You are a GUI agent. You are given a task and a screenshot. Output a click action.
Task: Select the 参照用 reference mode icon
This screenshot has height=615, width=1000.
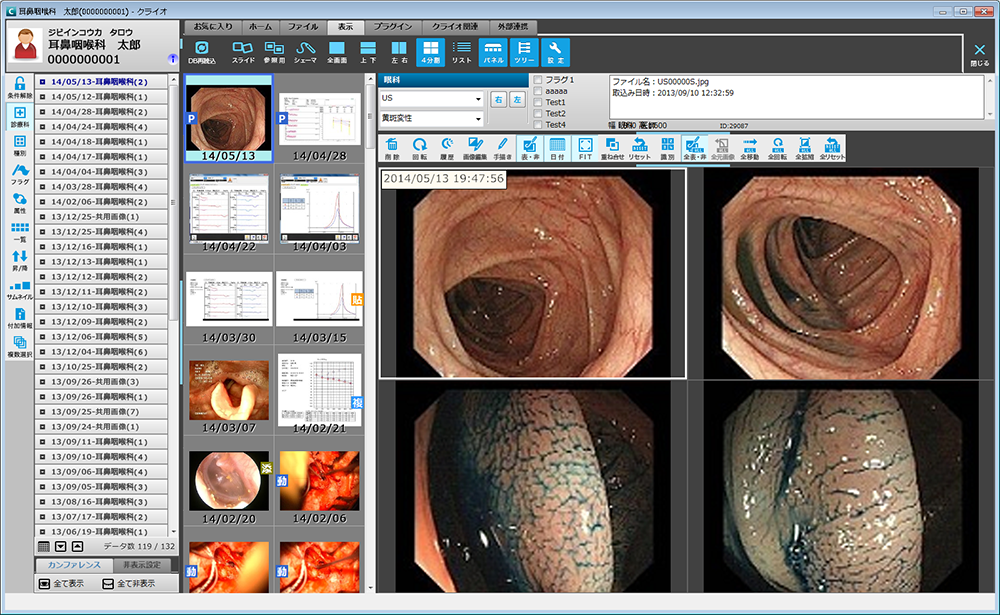pyautogui.click(x=274, y=52)
